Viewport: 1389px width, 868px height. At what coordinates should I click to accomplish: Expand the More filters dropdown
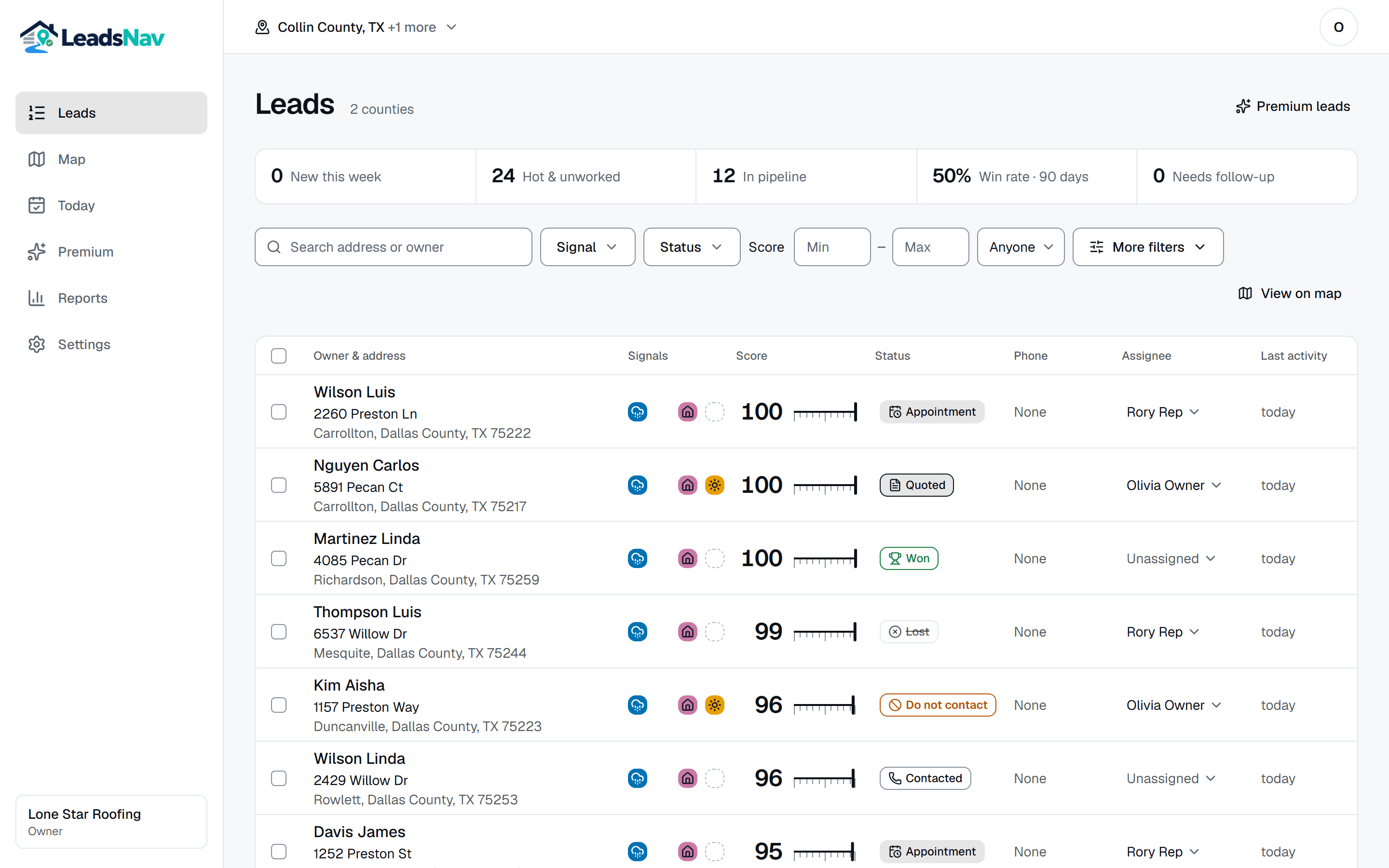(x=1148, y=247)
